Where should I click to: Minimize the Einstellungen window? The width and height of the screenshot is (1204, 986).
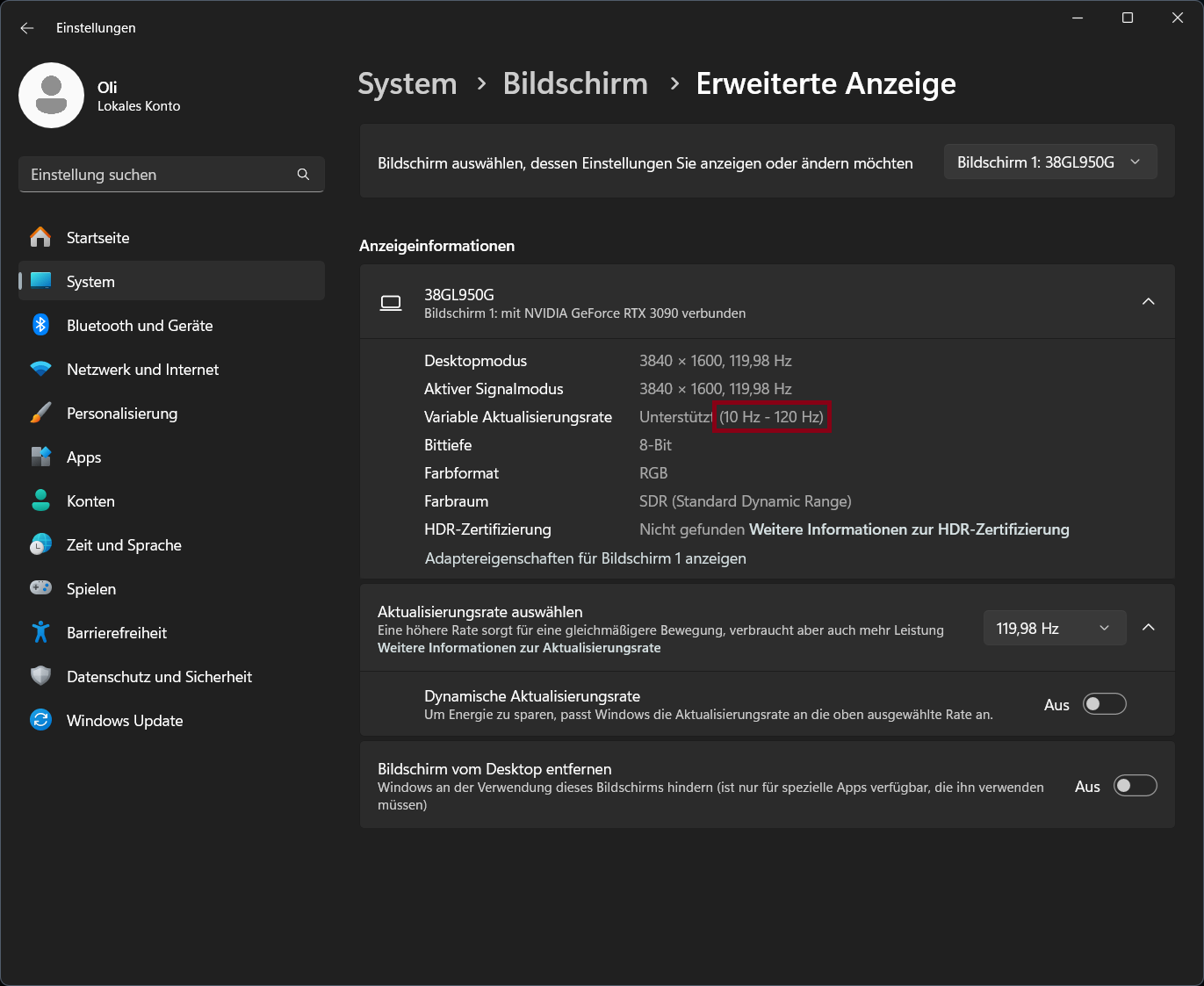point(1078,18)
